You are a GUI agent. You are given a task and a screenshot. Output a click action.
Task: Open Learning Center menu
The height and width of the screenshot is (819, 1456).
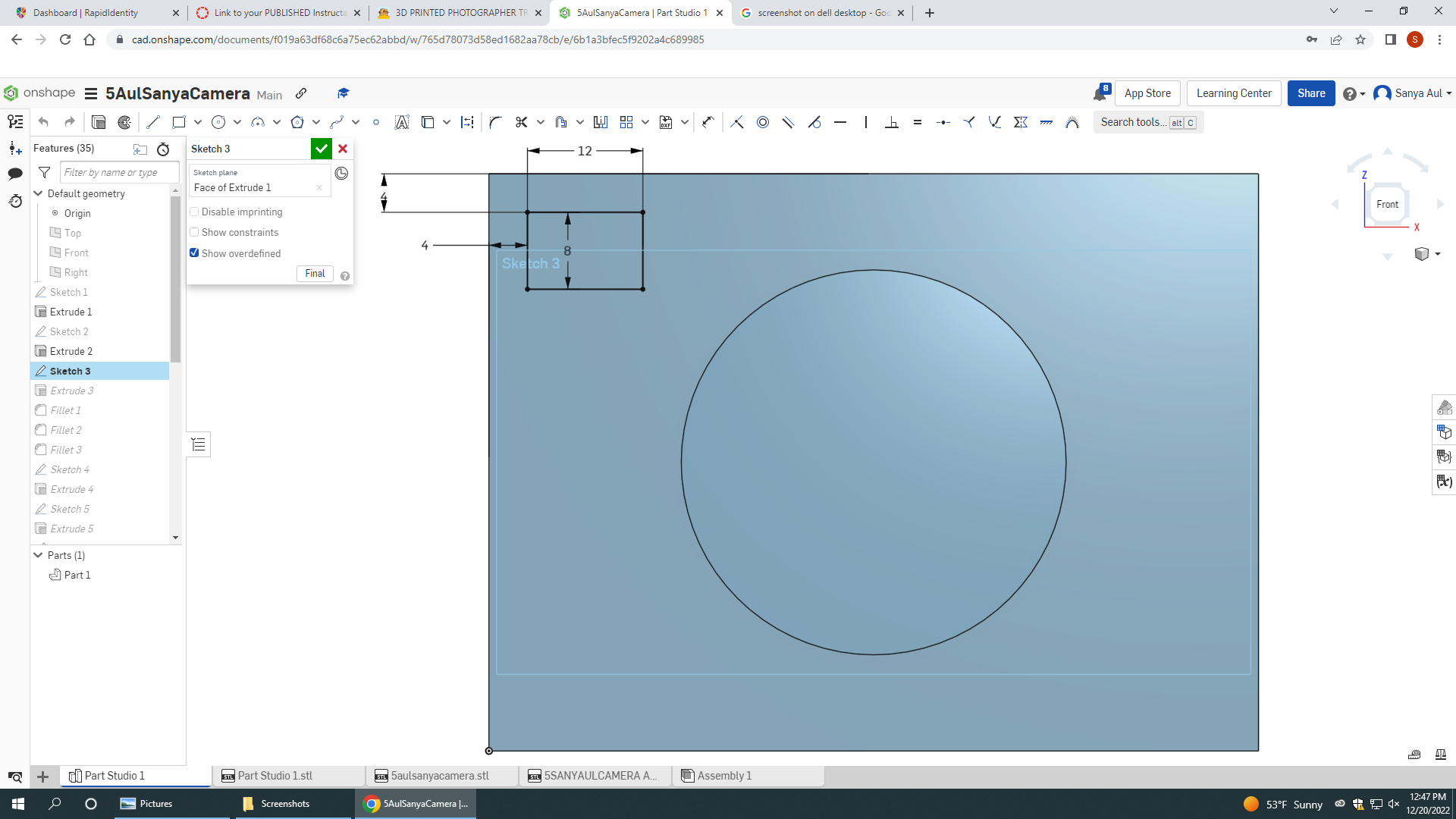click(1234, 93)
